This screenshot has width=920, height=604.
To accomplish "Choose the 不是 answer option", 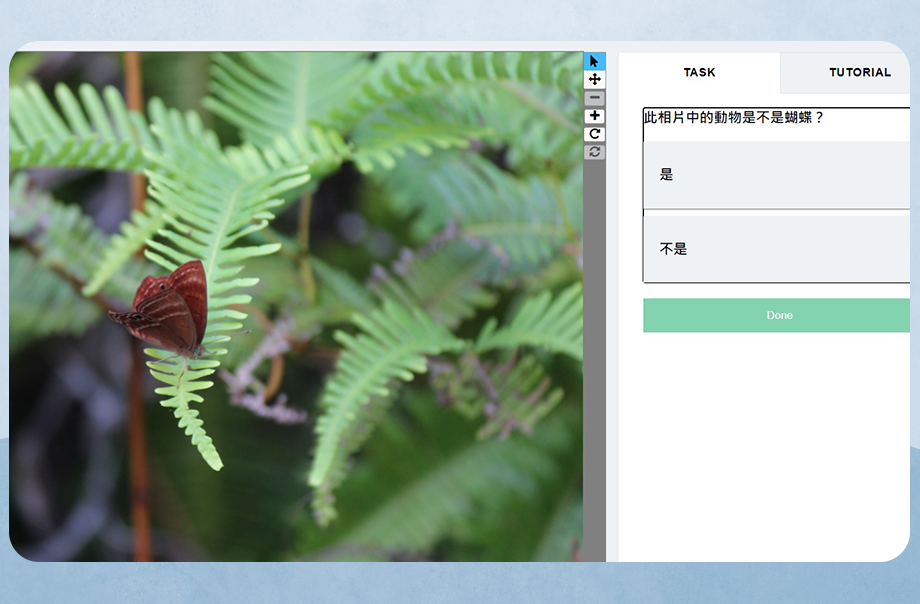I will [776, 249].
